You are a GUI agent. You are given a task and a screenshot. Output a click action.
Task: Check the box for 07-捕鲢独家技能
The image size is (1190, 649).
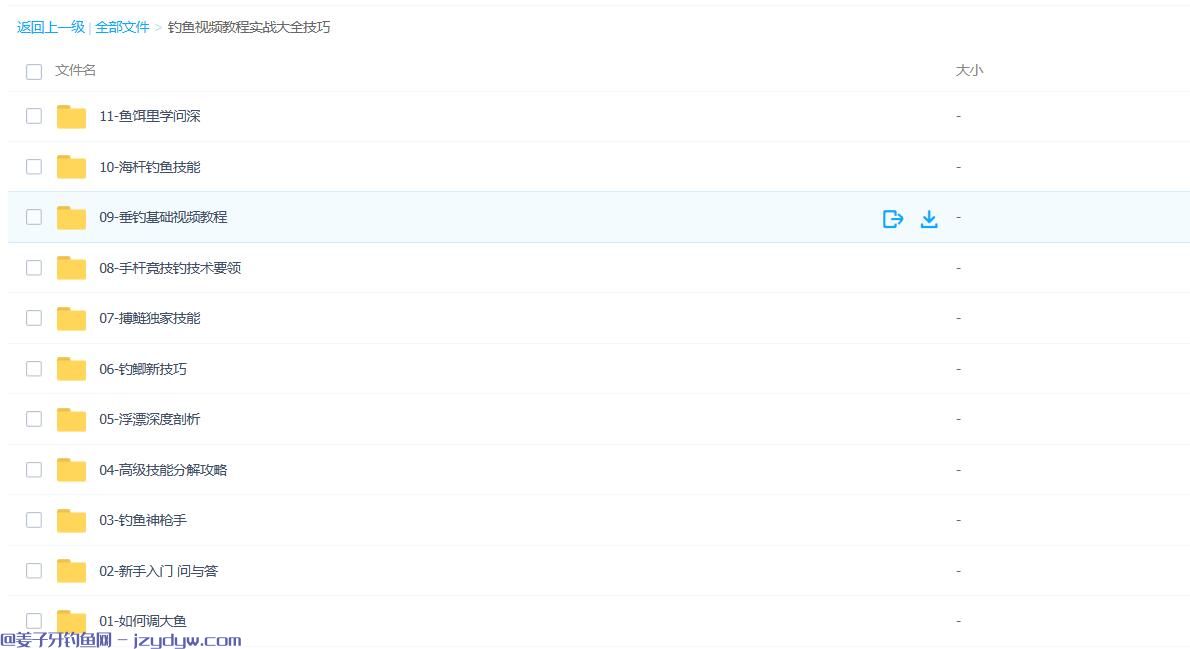[33, 318]
